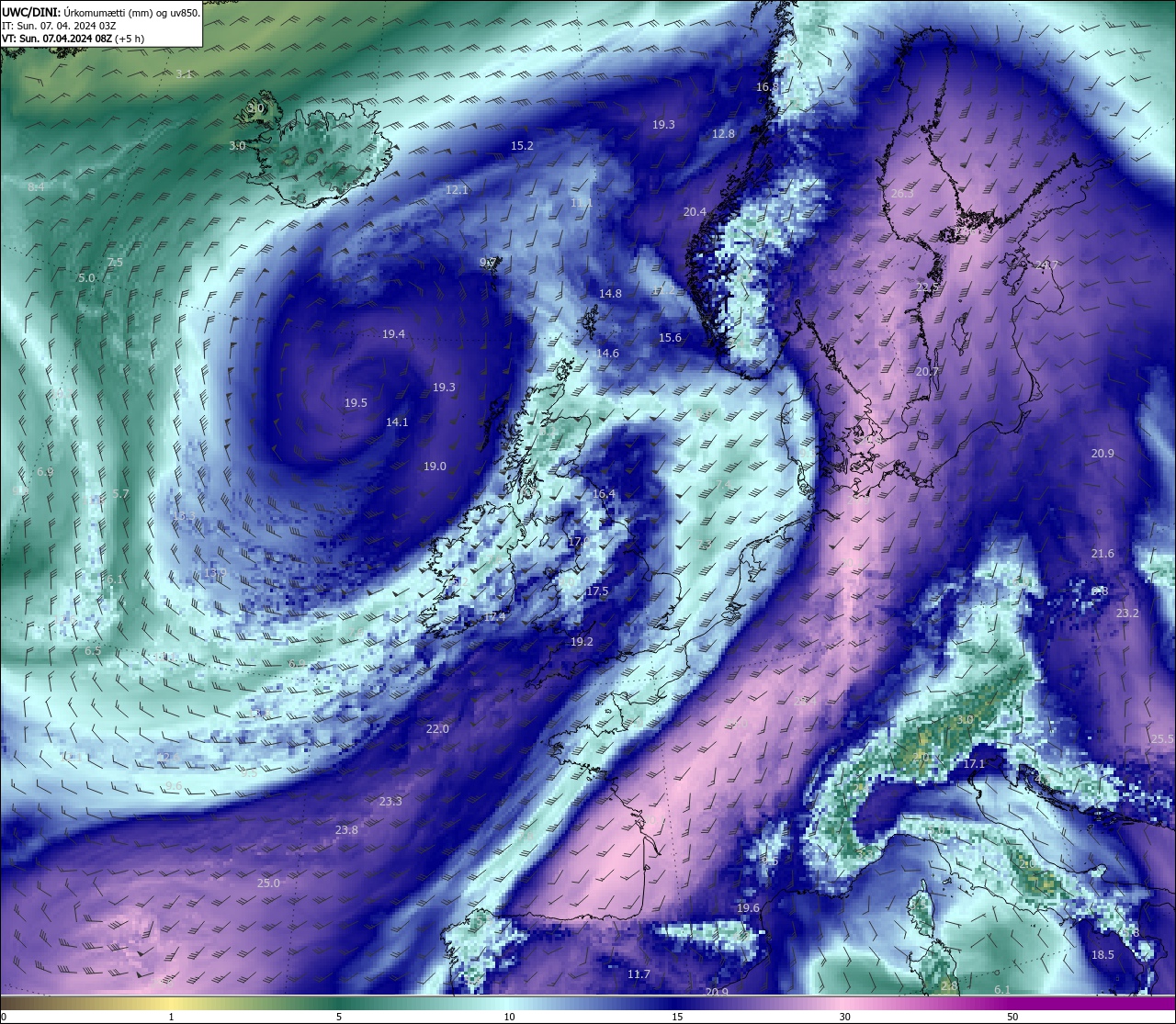Screen dimensions: 1176x1024
Task: Click the 15.6 value label in the North Sea
Action: [x=670, y=338]
